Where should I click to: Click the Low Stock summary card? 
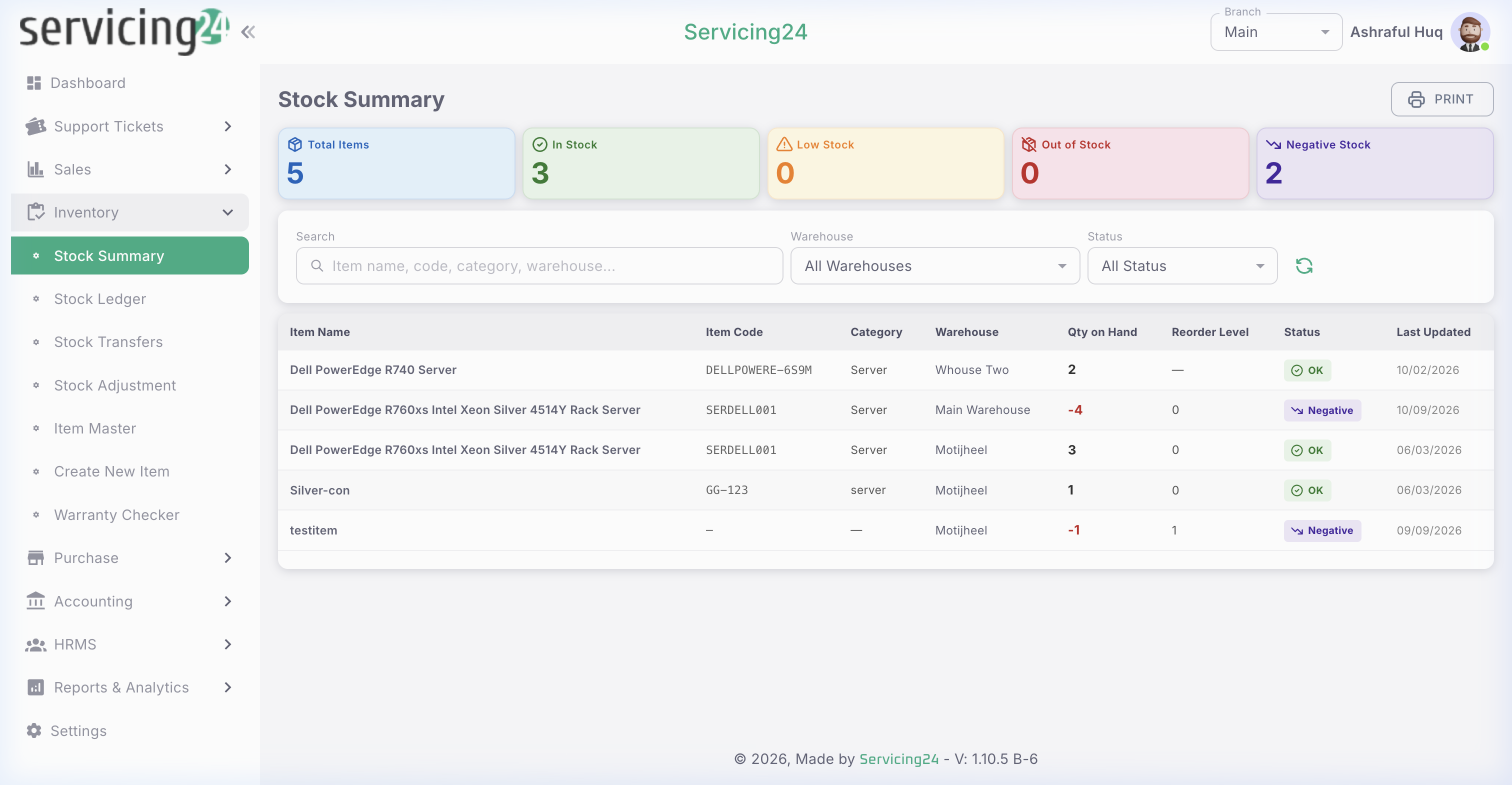pos(885,163)
